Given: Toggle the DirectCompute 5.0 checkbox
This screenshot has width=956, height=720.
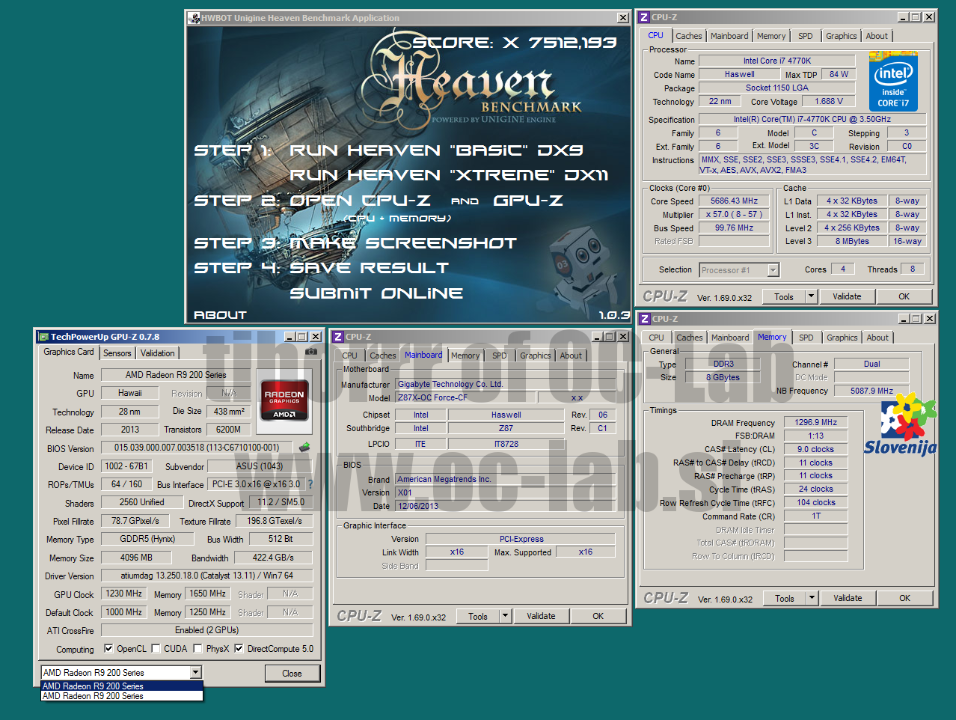Looking at the screenshot, I should click(239, 649).
